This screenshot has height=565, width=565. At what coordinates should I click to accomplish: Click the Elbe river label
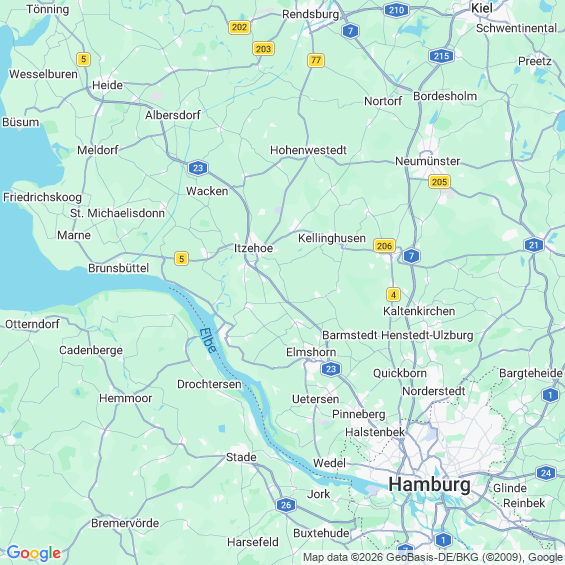pos(208,340)
